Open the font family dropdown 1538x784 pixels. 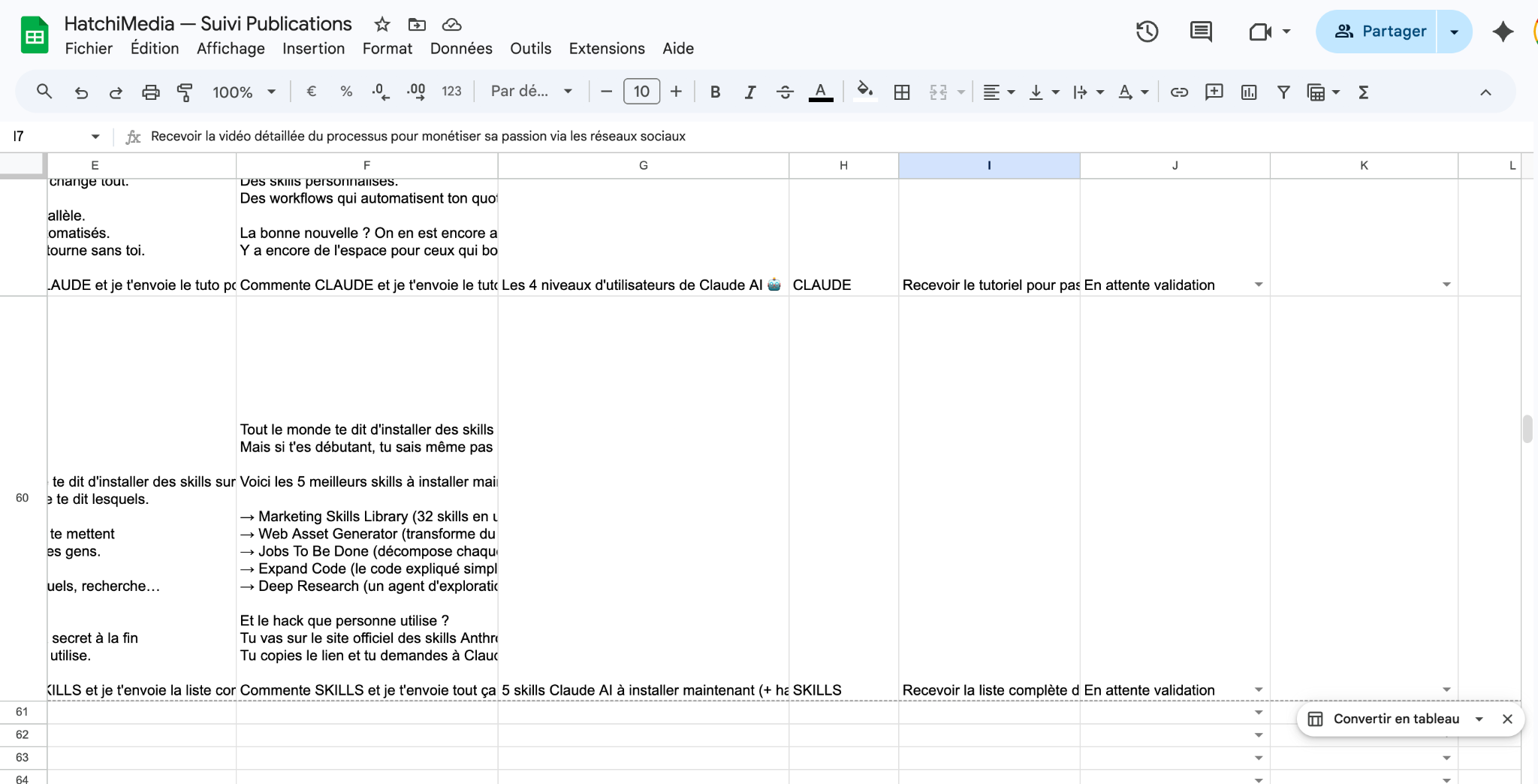pyautogui.click(x=532, y=92)
